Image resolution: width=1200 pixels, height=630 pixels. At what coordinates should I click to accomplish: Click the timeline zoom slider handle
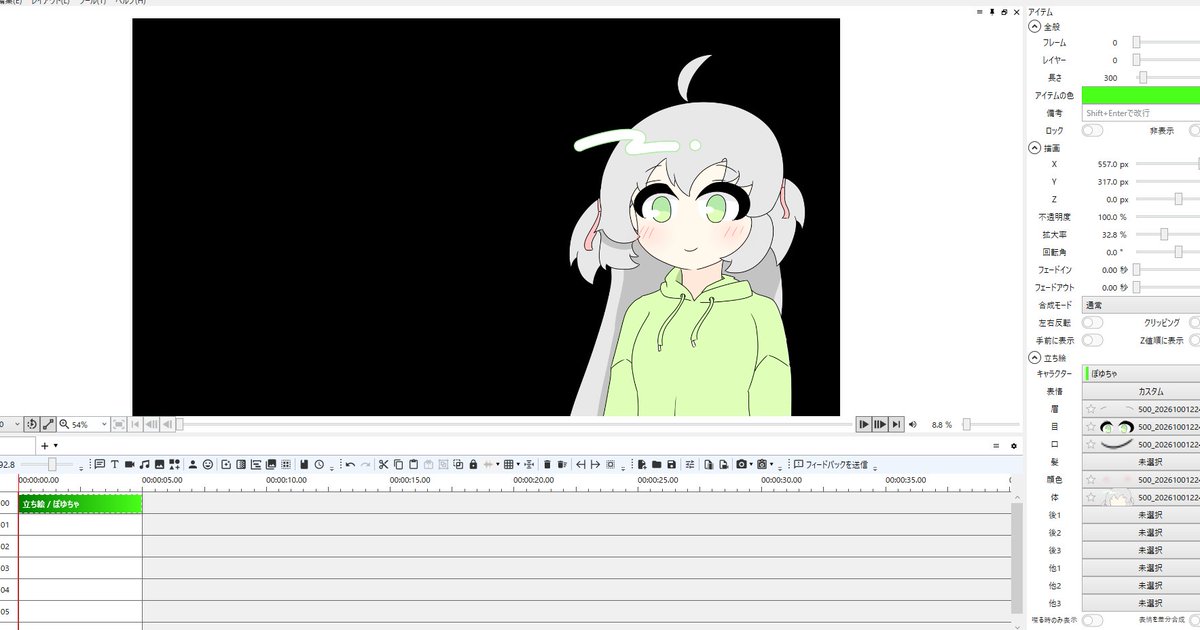[52, 464]
